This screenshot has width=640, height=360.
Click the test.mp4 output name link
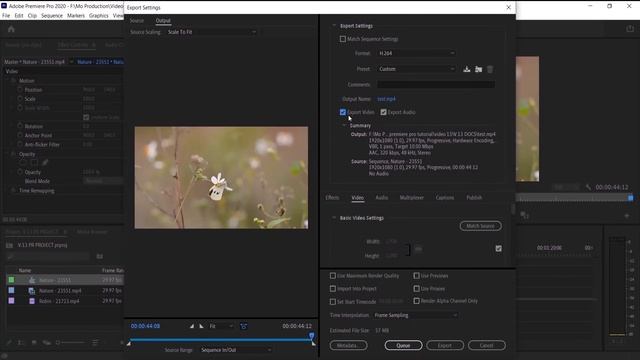click(386, 99)
